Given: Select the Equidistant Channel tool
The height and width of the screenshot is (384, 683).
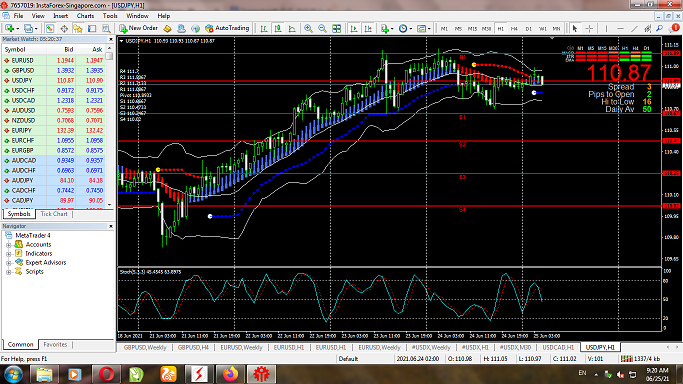Looking at the screenshot, I should (648, 28).
